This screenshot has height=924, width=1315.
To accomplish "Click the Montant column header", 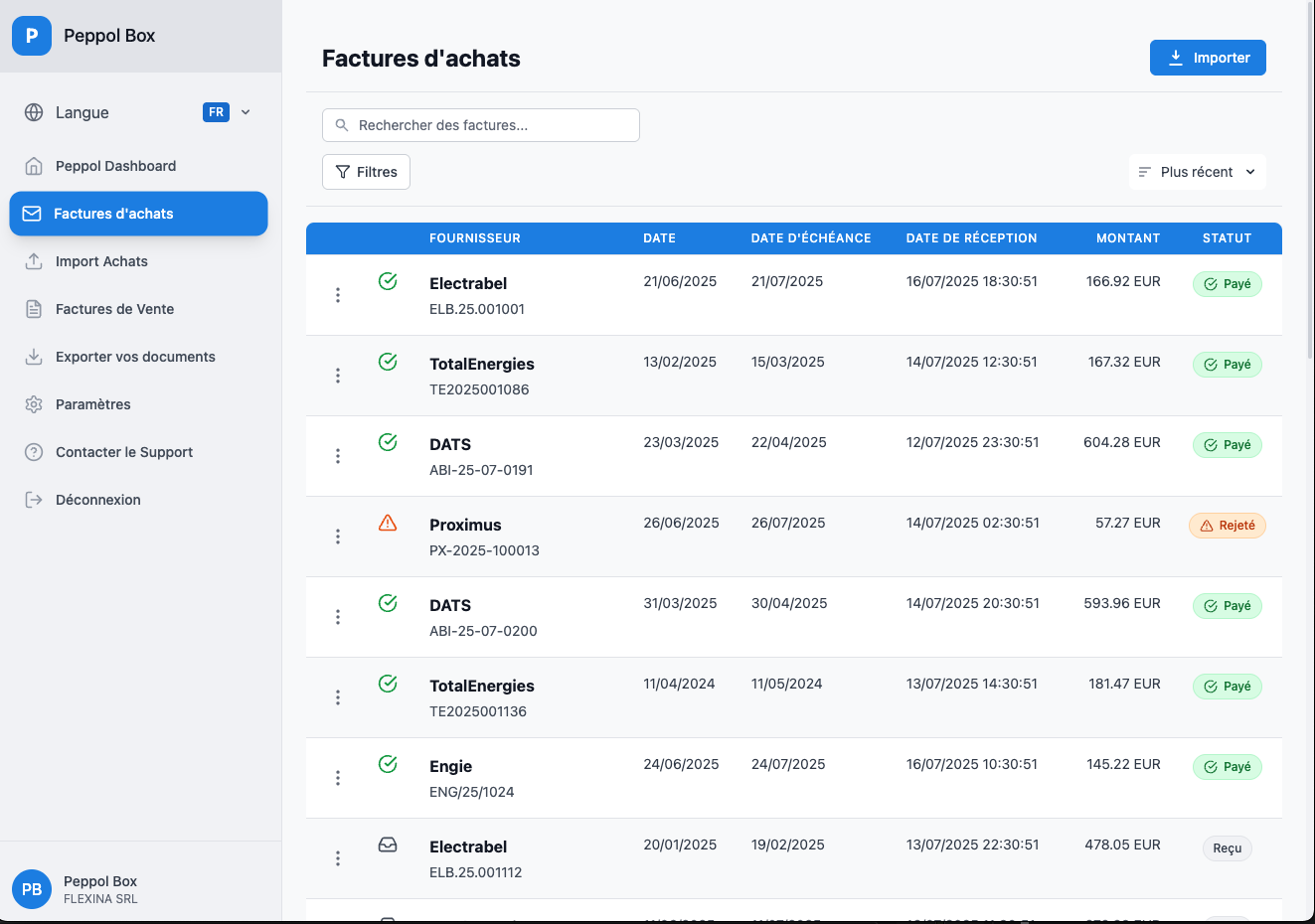I will pos(1128,238).
